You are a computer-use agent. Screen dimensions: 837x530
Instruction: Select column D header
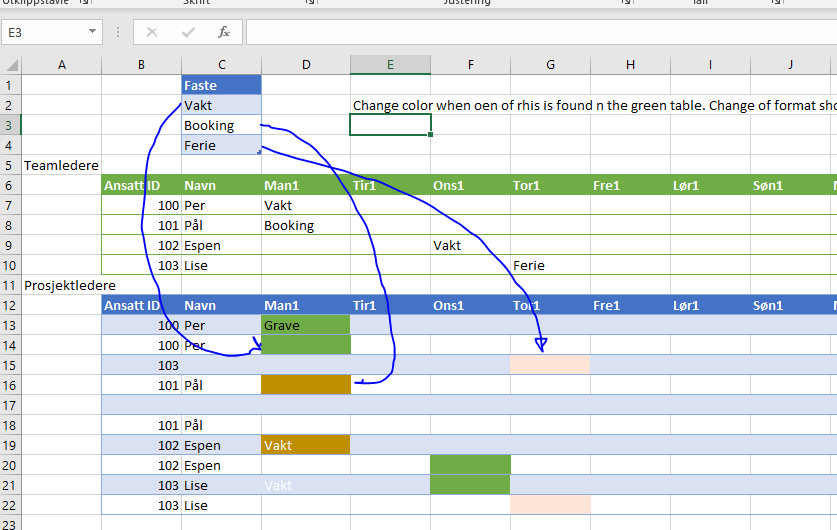coord(306,65)
